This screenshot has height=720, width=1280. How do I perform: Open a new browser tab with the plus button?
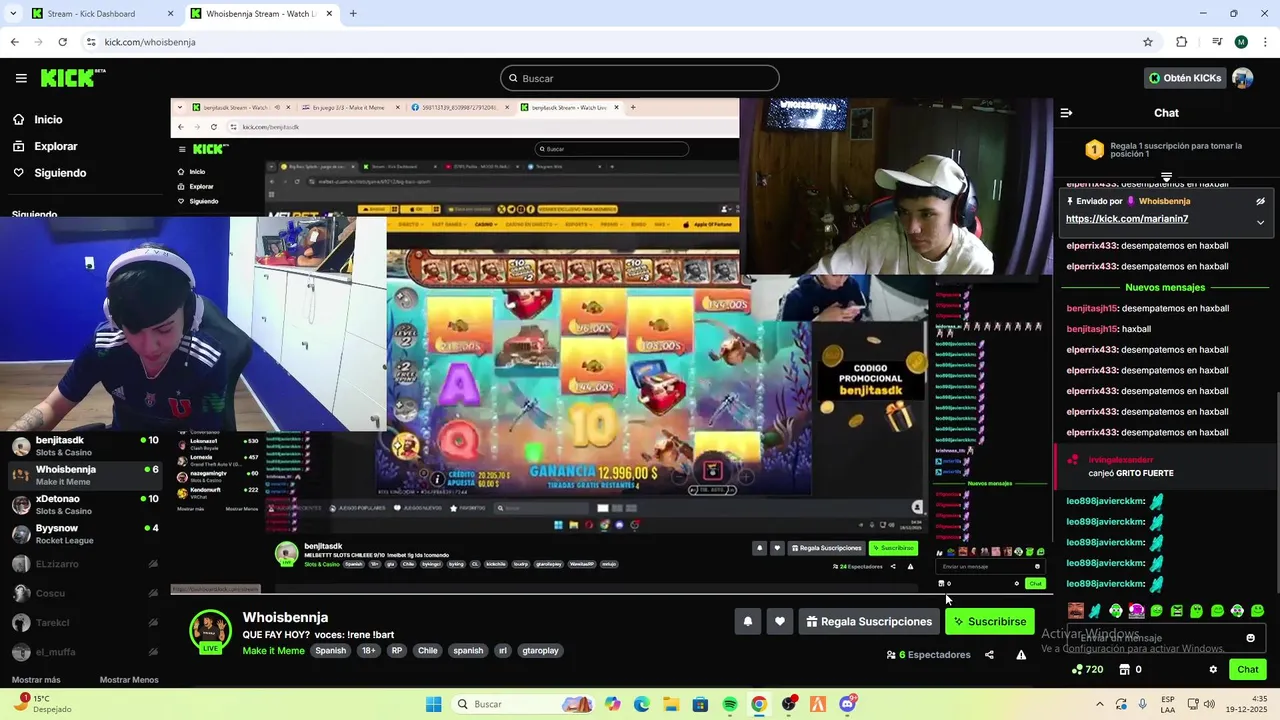click(x=353, y=14)
